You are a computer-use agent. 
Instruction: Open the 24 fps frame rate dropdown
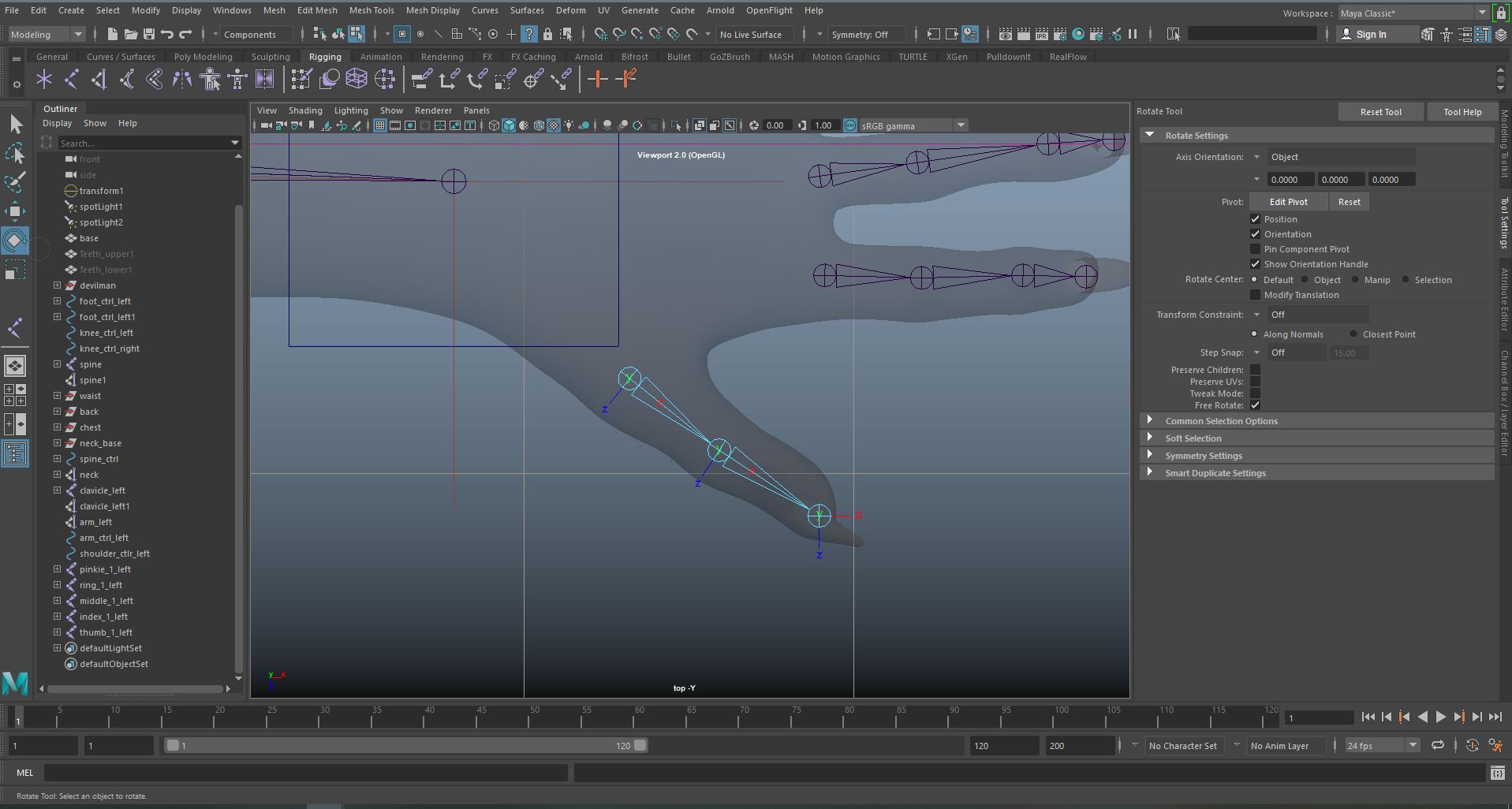click(1383, 745)
